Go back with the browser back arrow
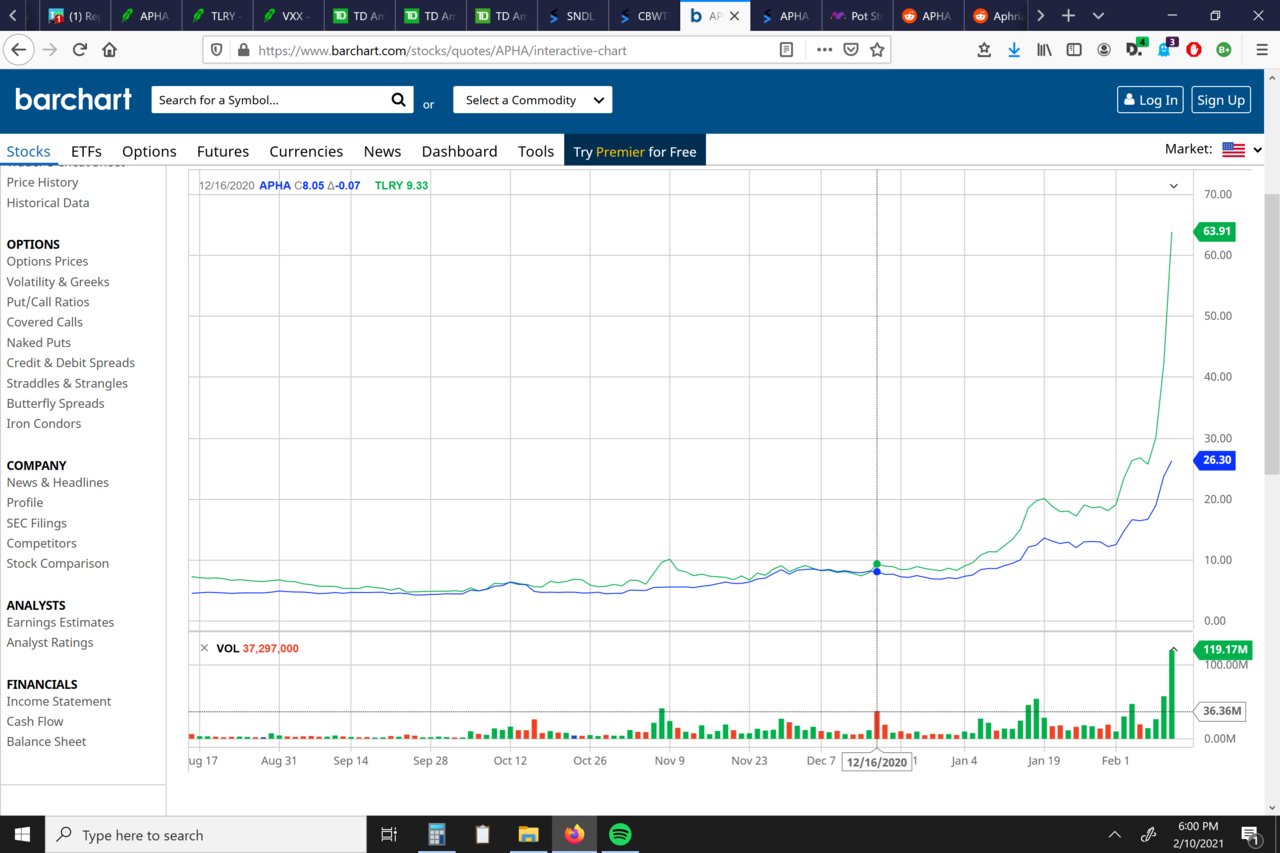The width and height of the screenshot is (1280, 853). pyautogui.click(x=18, y=49)
